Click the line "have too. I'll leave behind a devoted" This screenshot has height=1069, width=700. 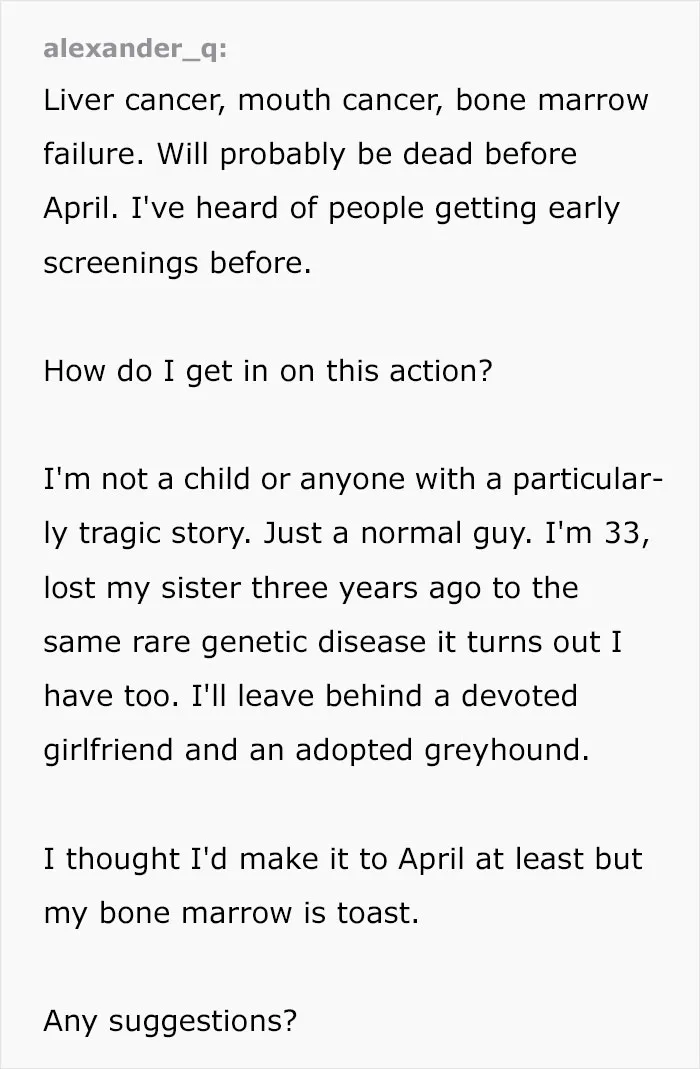(x=310, y=696)
